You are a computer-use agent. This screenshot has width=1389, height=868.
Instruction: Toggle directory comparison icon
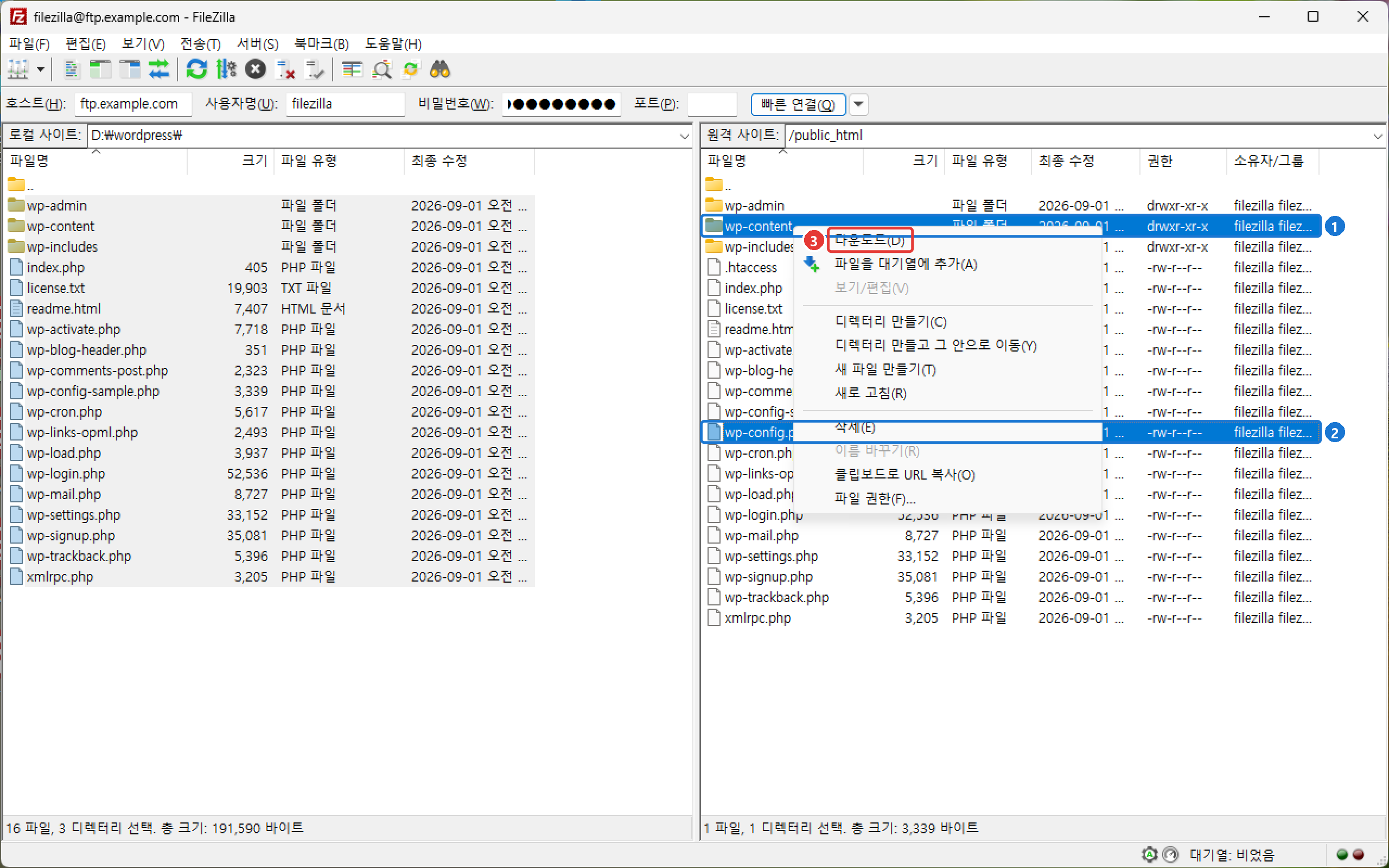coord(381,69)
